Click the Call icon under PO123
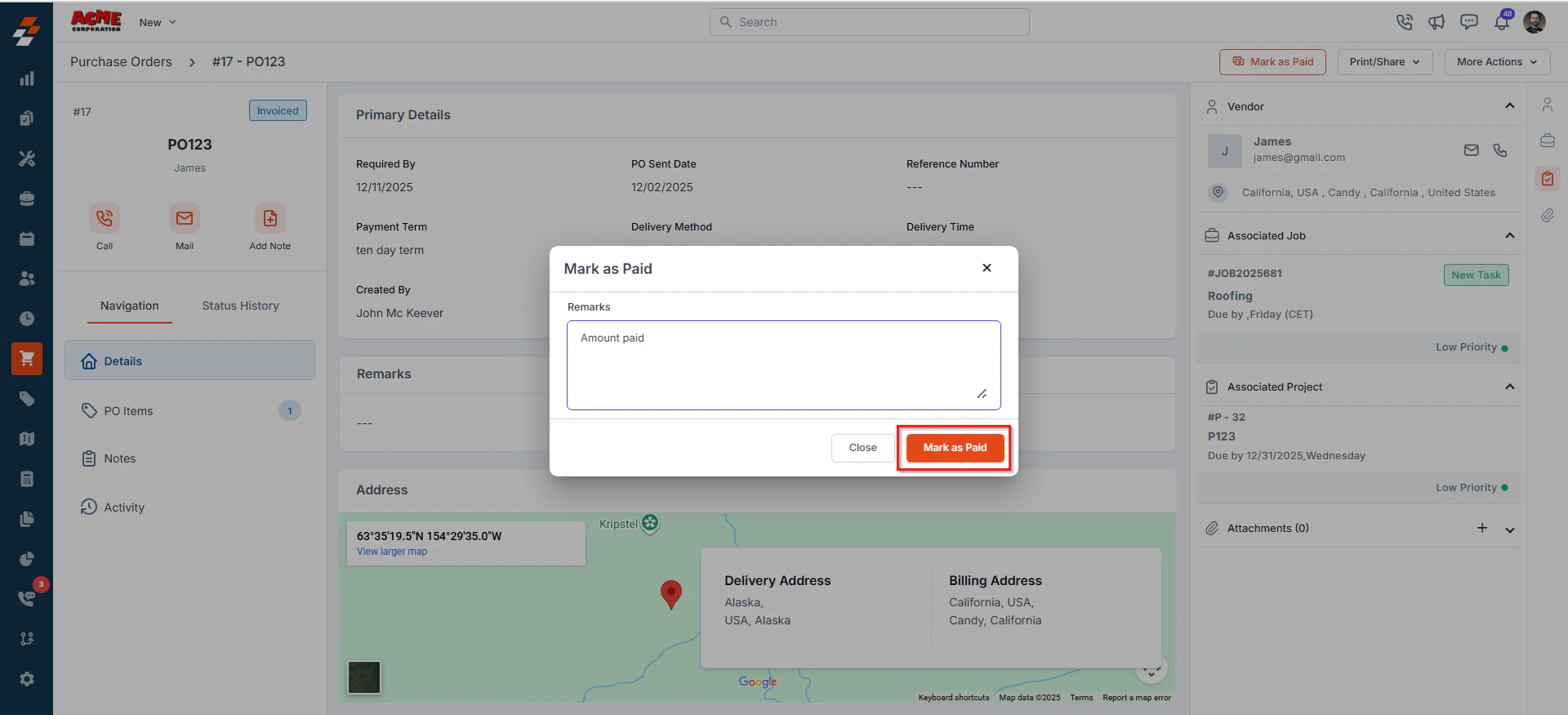Image resolution: width=1568 pixels, height=715 pixels. pos(105,218)
